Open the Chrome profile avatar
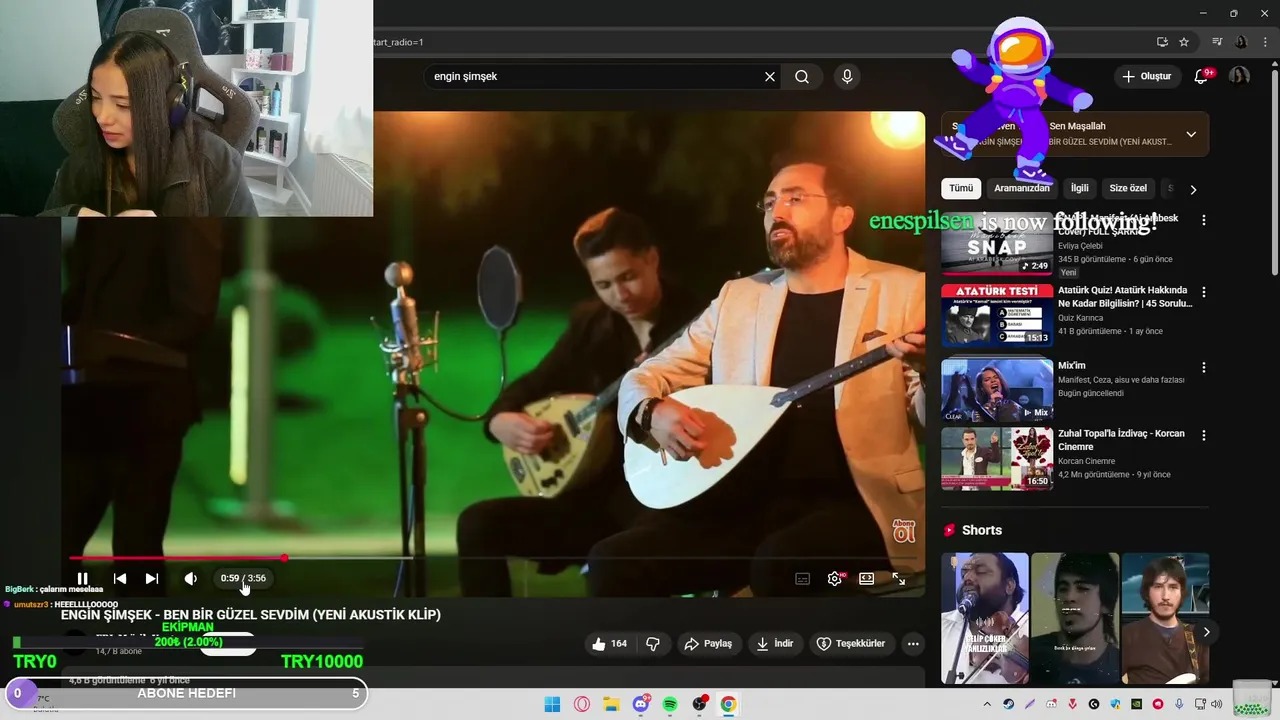Screen dimensions: 1280x720 tap(1242, 42)
